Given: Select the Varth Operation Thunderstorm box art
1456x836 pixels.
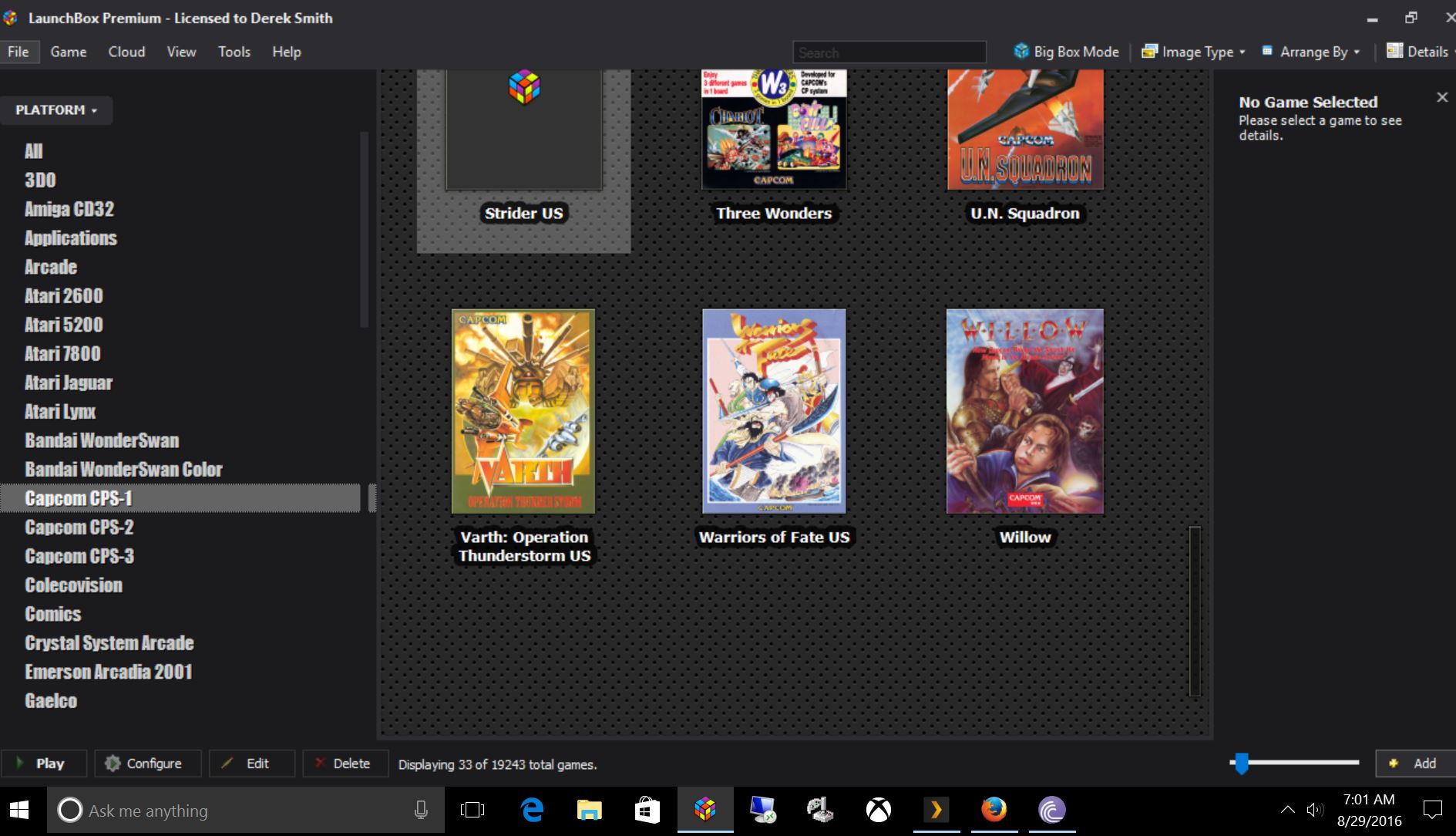Looking at the screenshot, I should pyautogui.click(x=523, y=411).
